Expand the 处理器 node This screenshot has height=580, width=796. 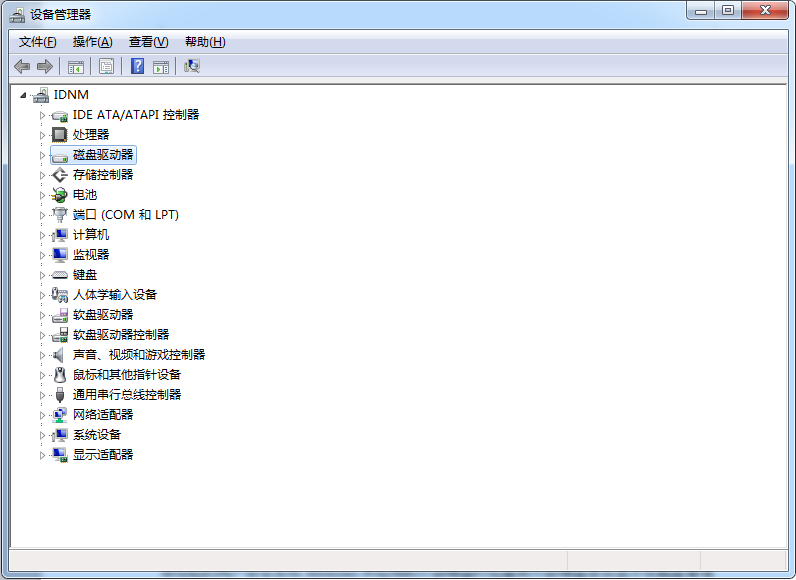(x=42, y=135)
